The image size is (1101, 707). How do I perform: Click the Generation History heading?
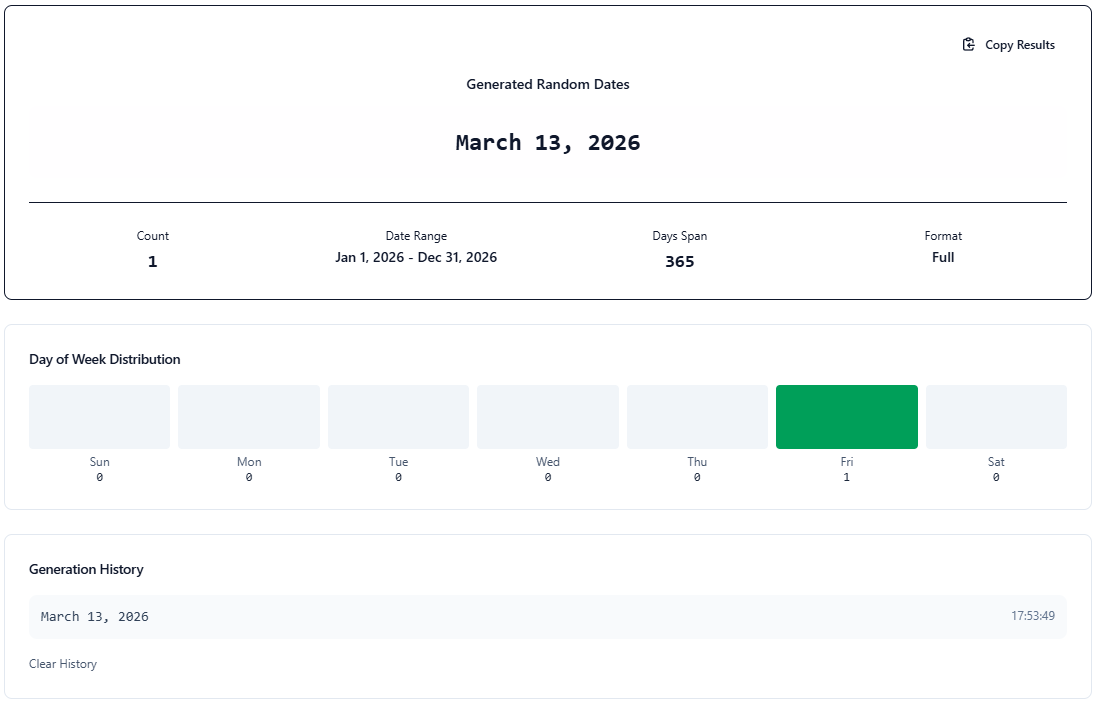[85, 569]
